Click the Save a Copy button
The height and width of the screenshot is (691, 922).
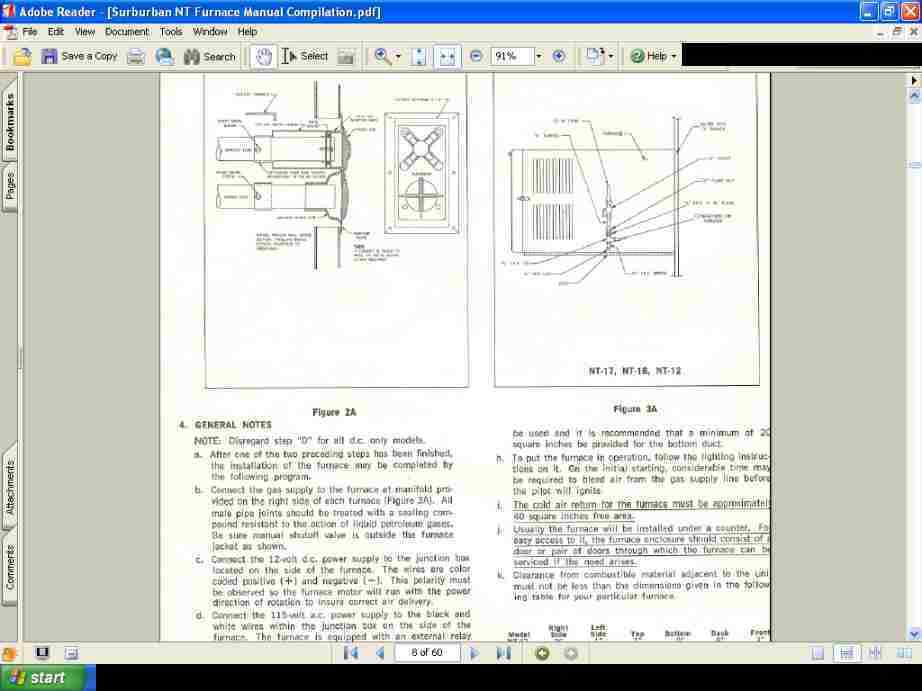click(79, 56)
